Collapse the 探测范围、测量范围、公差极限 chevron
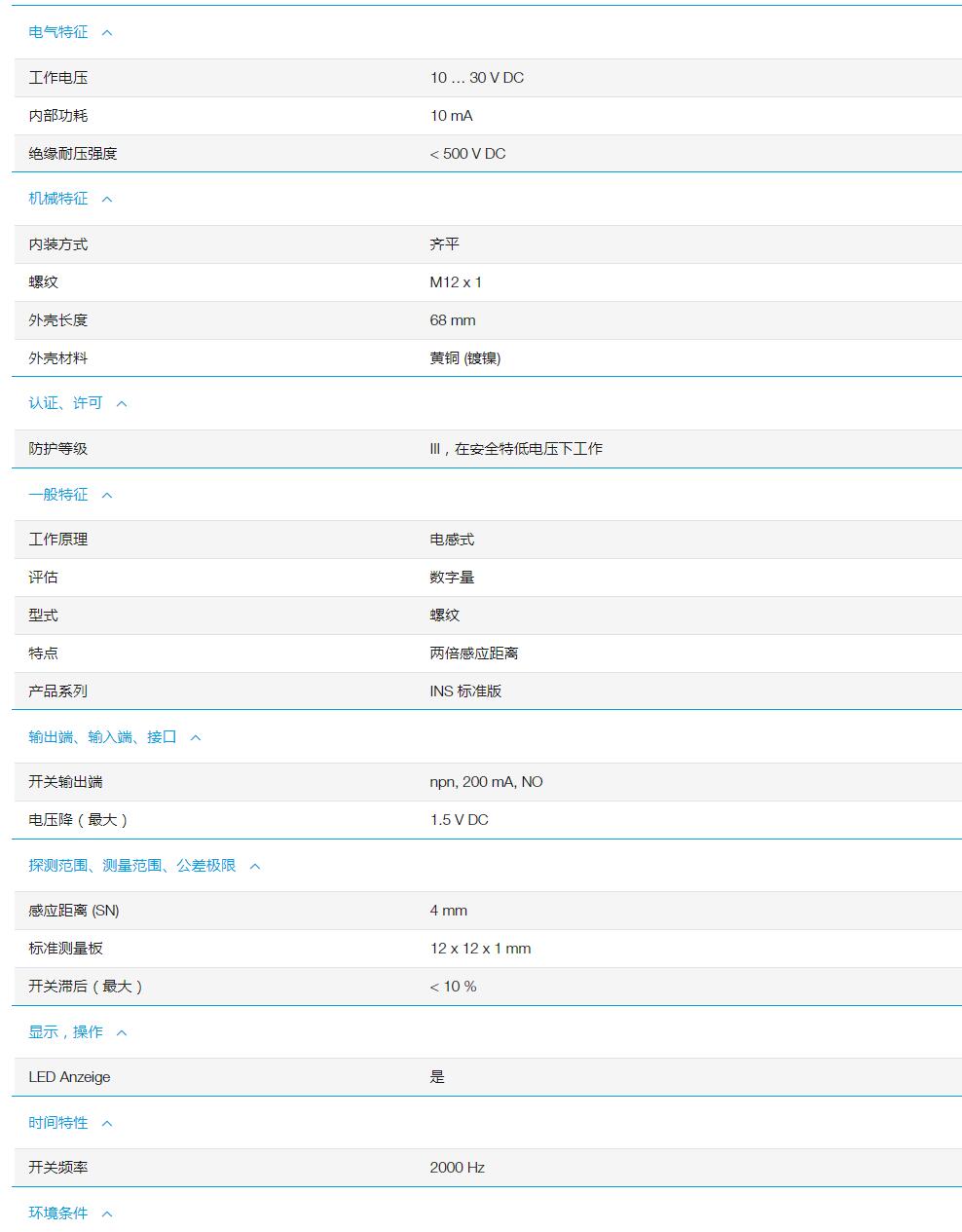The height and width of the screenshot is (1232, 962). (x=255, y=865)
